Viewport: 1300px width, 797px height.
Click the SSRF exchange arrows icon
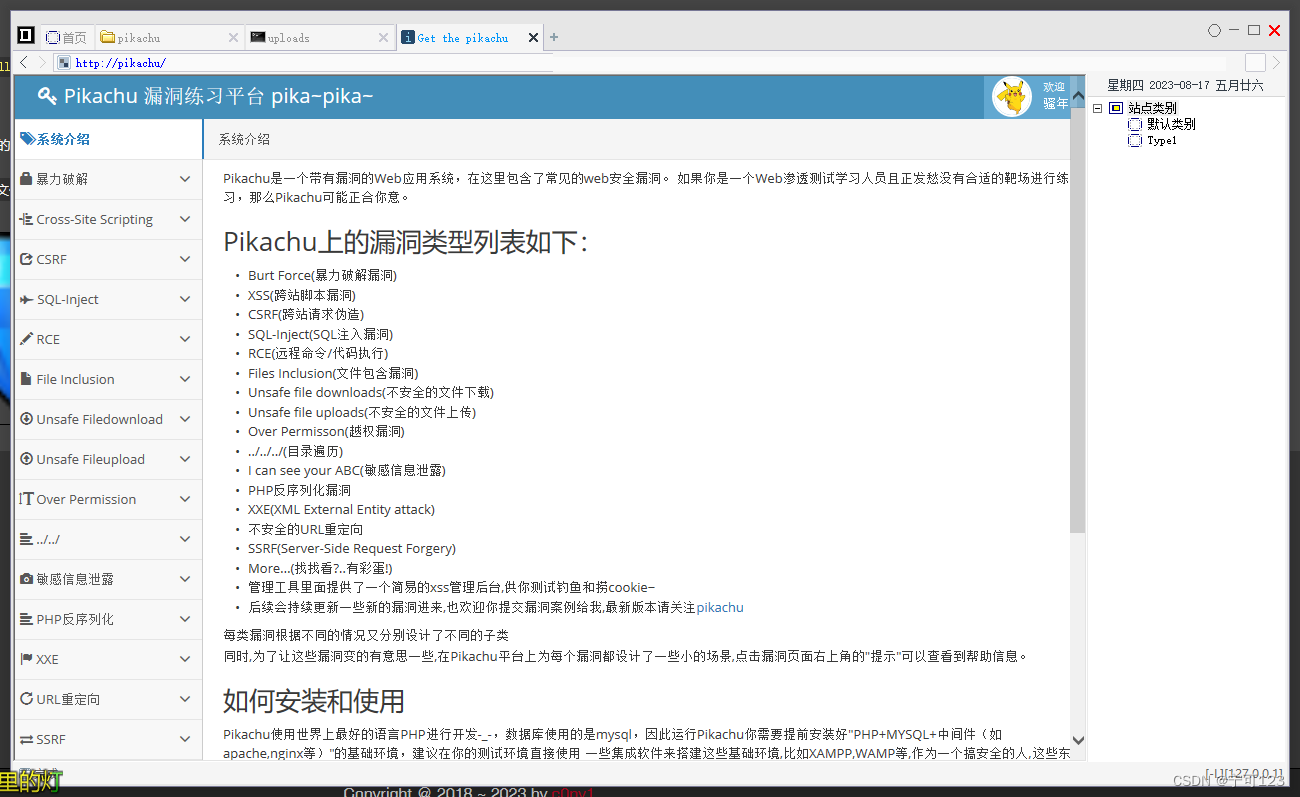(27, 739)
